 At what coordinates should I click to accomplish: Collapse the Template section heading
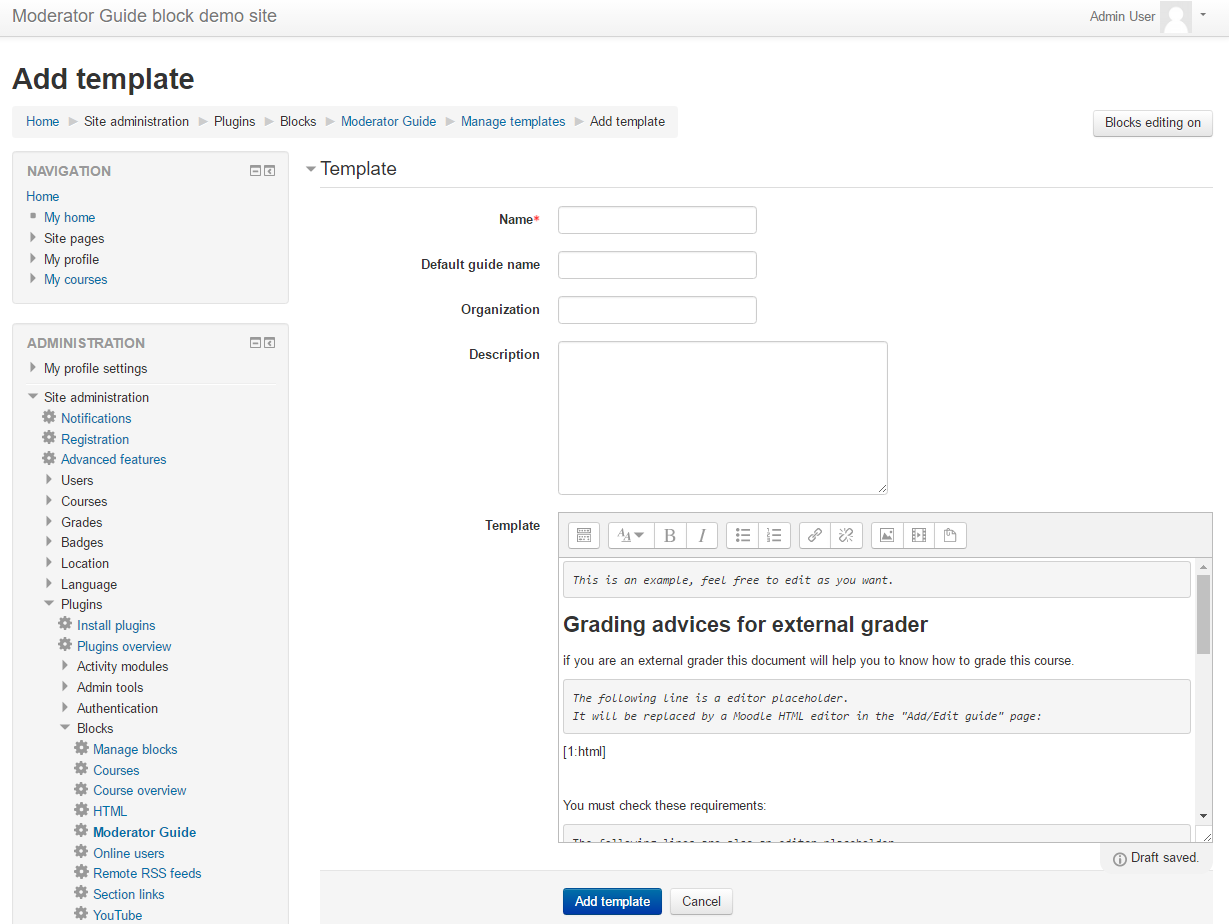pyautogui.click(x=311, y=168)
